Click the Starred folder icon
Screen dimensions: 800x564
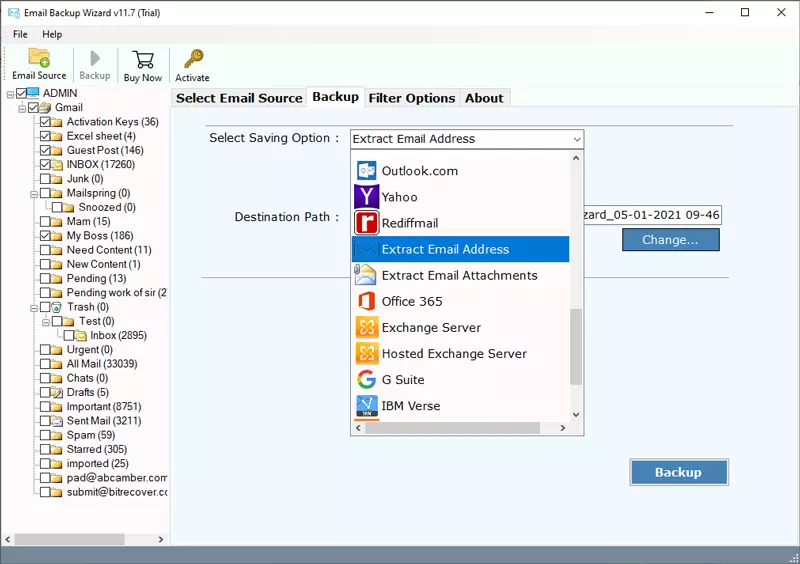(x=57, y=449)
